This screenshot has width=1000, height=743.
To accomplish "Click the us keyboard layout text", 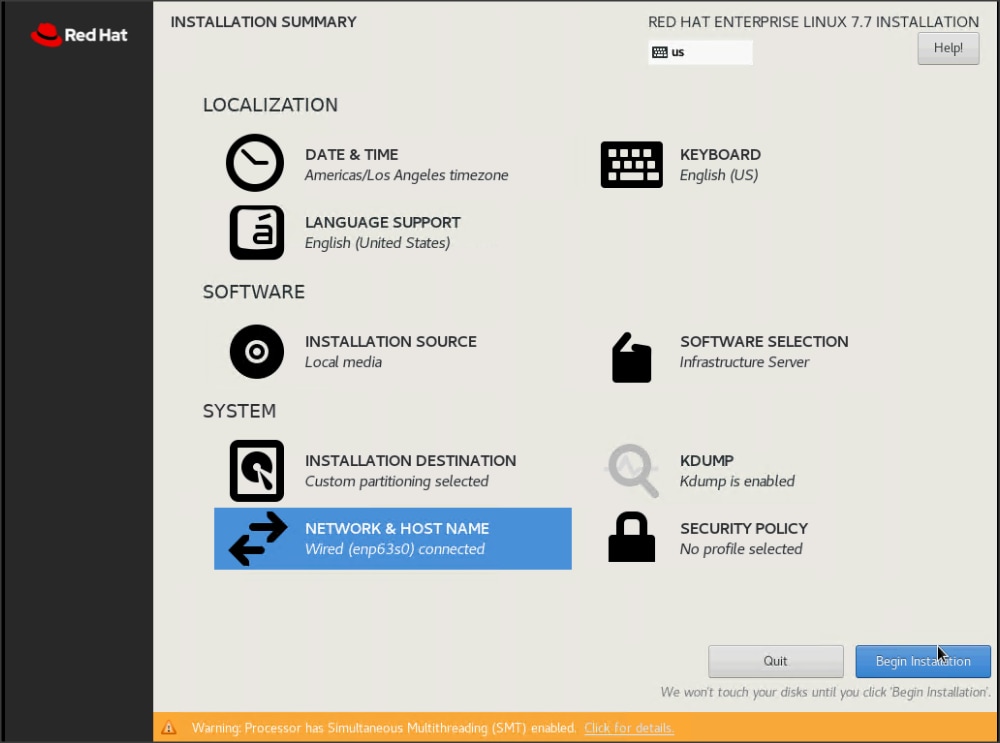I will (x=677, y=52).
